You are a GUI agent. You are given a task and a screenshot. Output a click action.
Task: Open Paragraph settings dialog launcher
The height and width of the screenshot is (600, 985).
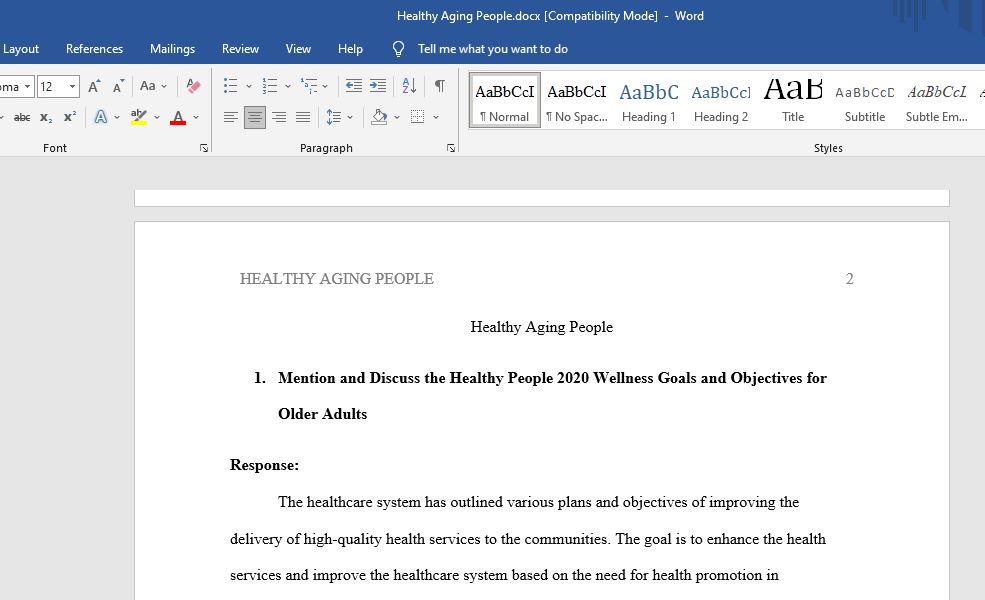click(x=450, y=148)
